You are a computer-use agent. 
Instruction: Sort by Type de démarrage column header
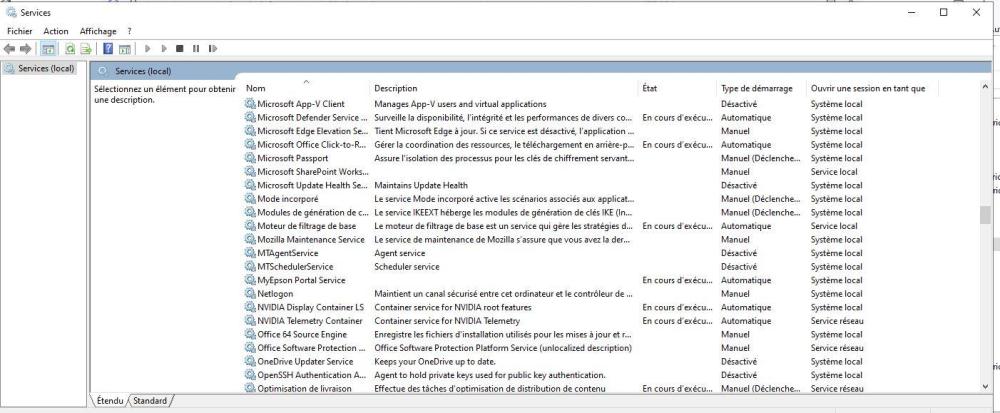click(757, 89)
